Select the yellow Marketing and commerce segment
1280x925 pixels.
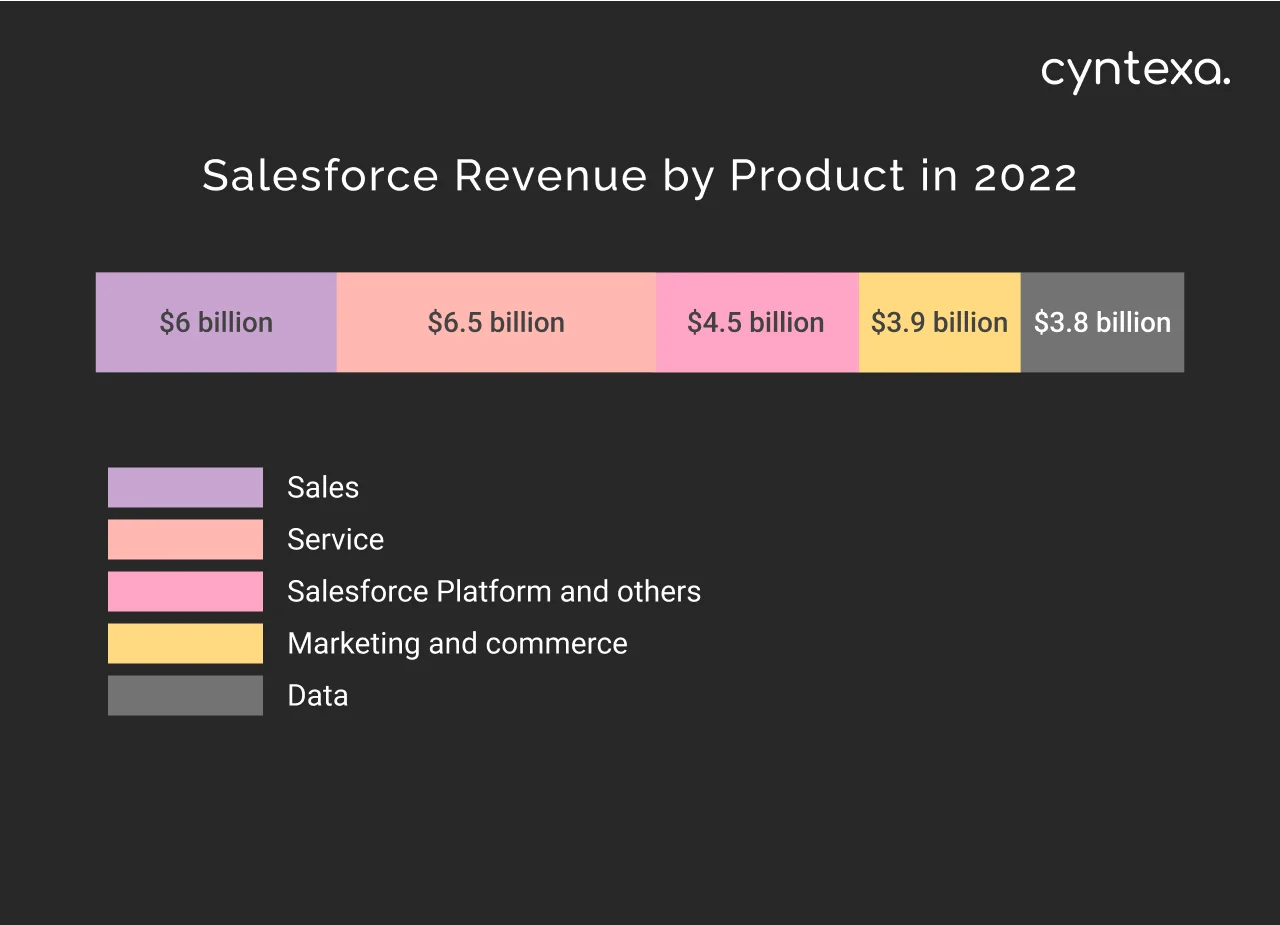pyautogui.click(x=939, y=322)
